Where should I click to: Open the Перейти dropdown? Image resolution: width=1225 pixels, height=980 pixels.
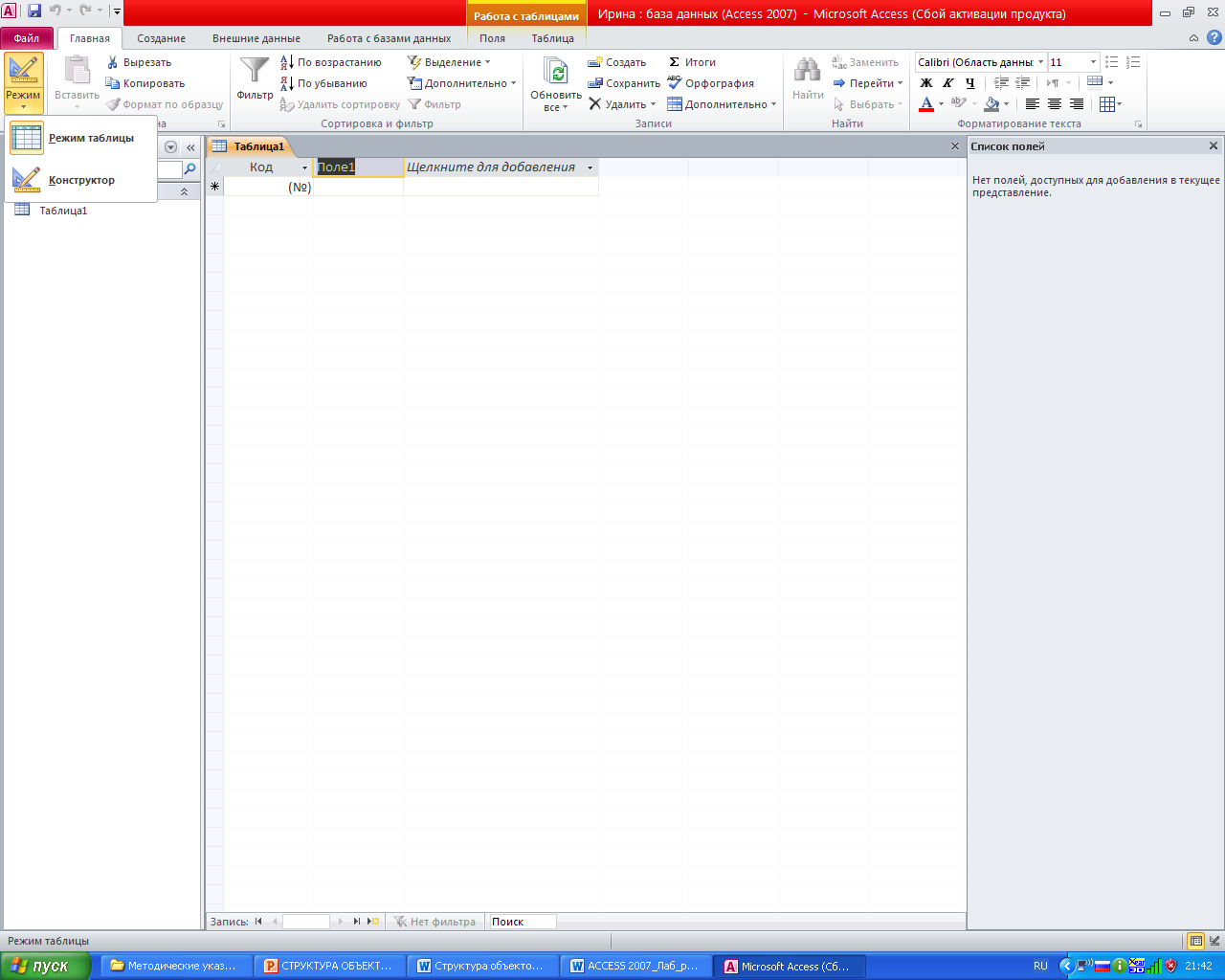click(868, 83)
